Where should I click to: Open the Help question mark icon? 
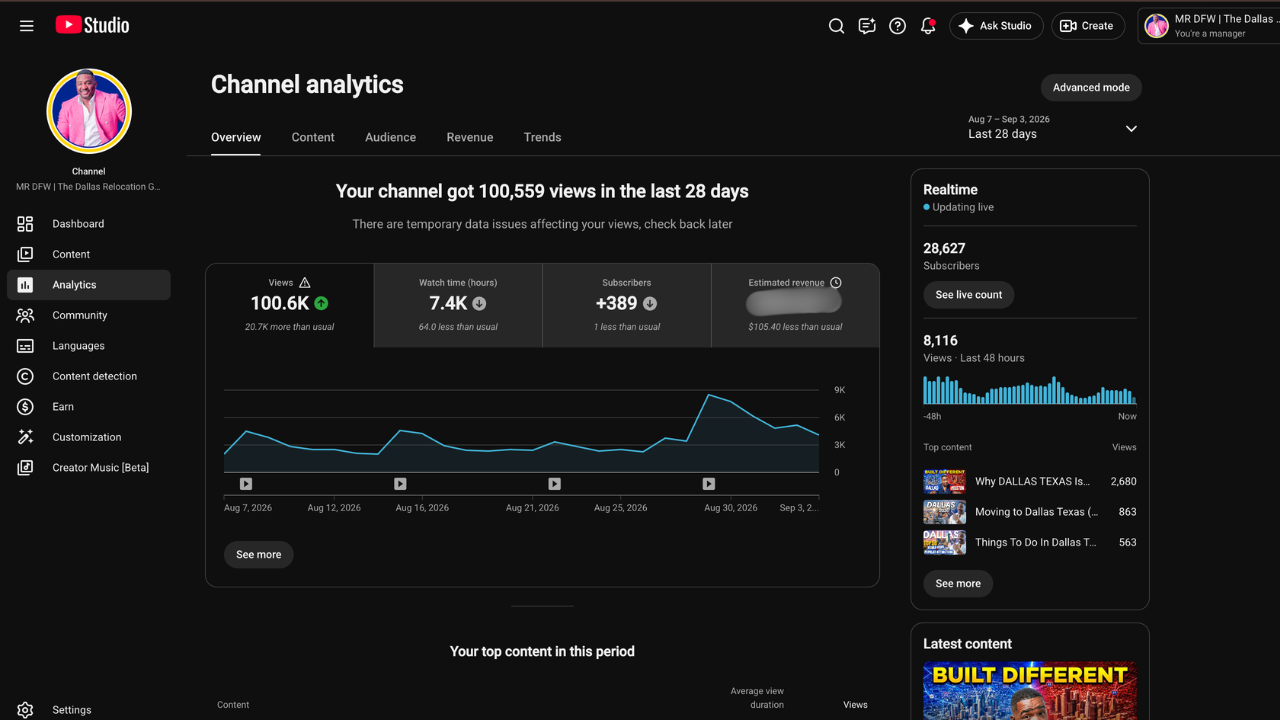click(x=898, y=26)
